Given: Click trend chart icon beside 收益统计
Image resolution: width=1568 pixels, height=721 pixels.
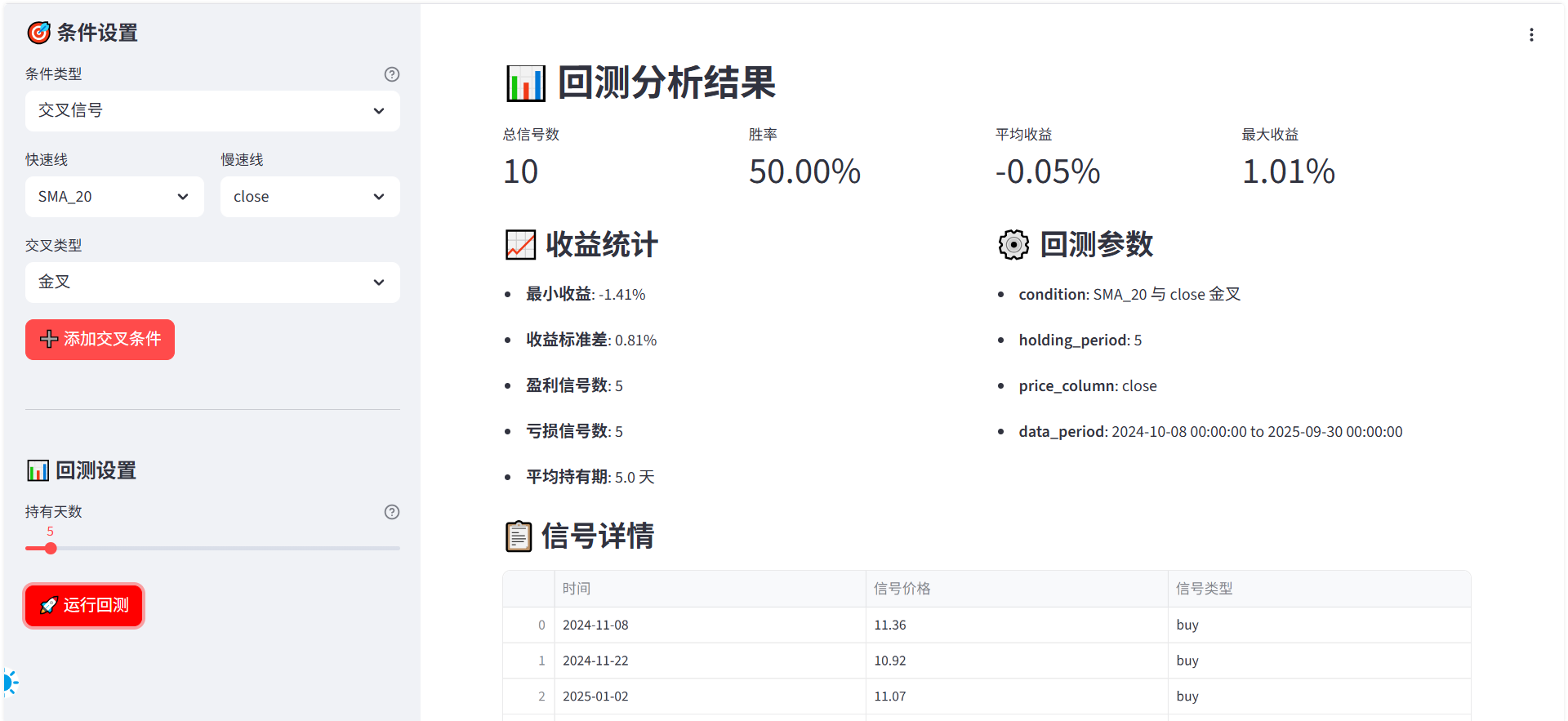Looking at the screenshot, I should 520,244.
